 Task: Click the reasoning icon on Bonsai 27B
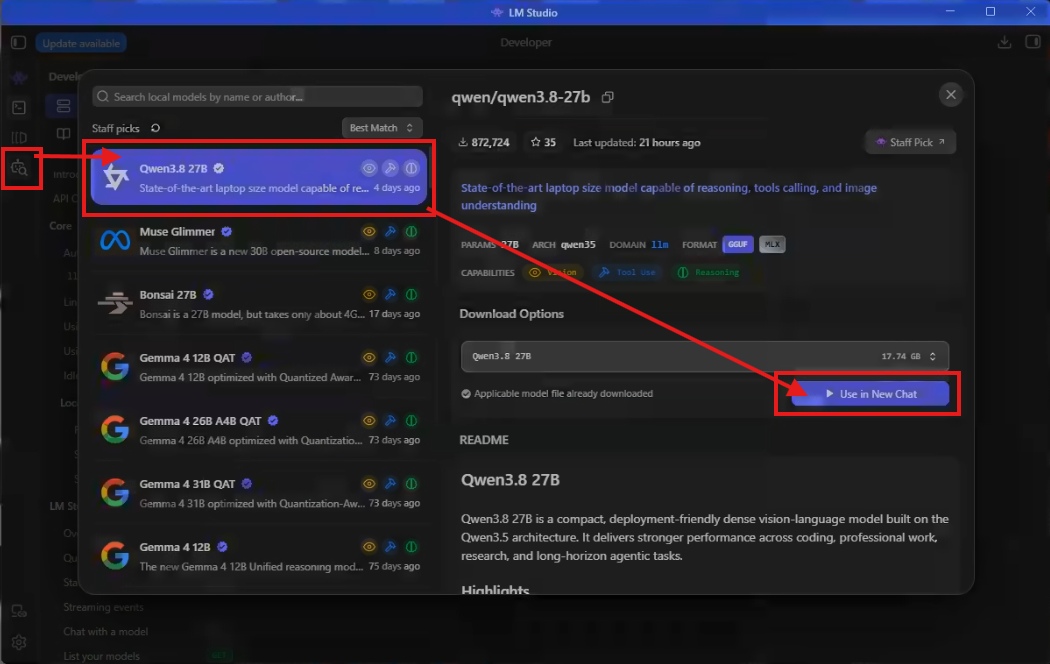[411, 295]
